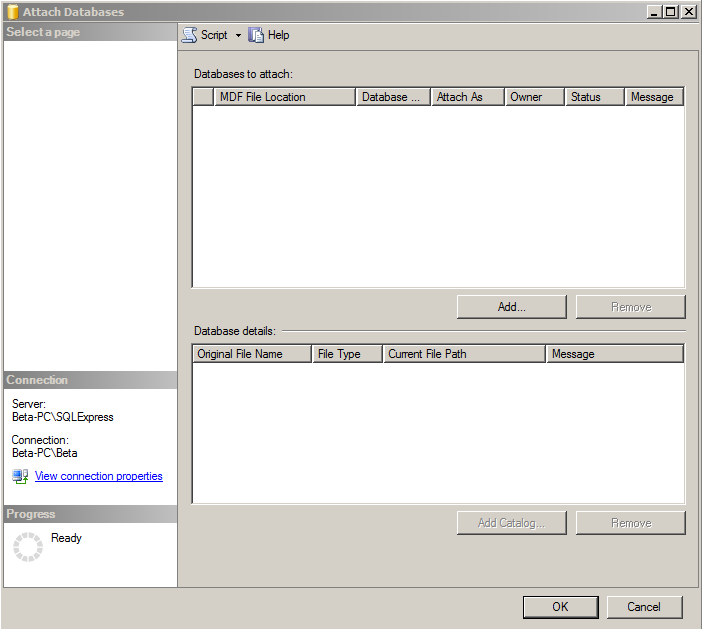Click Remove under Databases to attach
702x629 pixels.
631,307
